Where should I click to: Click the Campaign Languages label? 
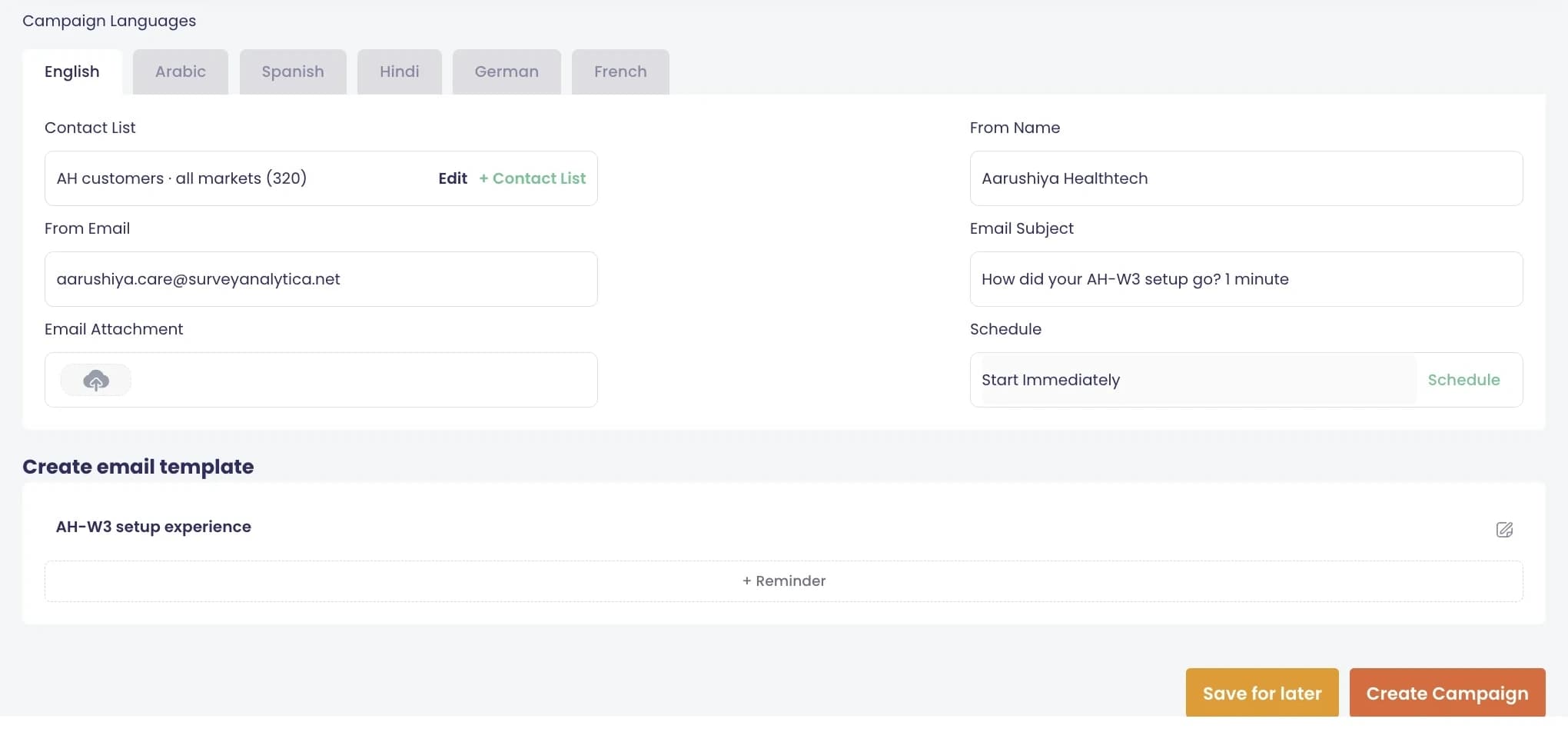click(x=109, y=21)
